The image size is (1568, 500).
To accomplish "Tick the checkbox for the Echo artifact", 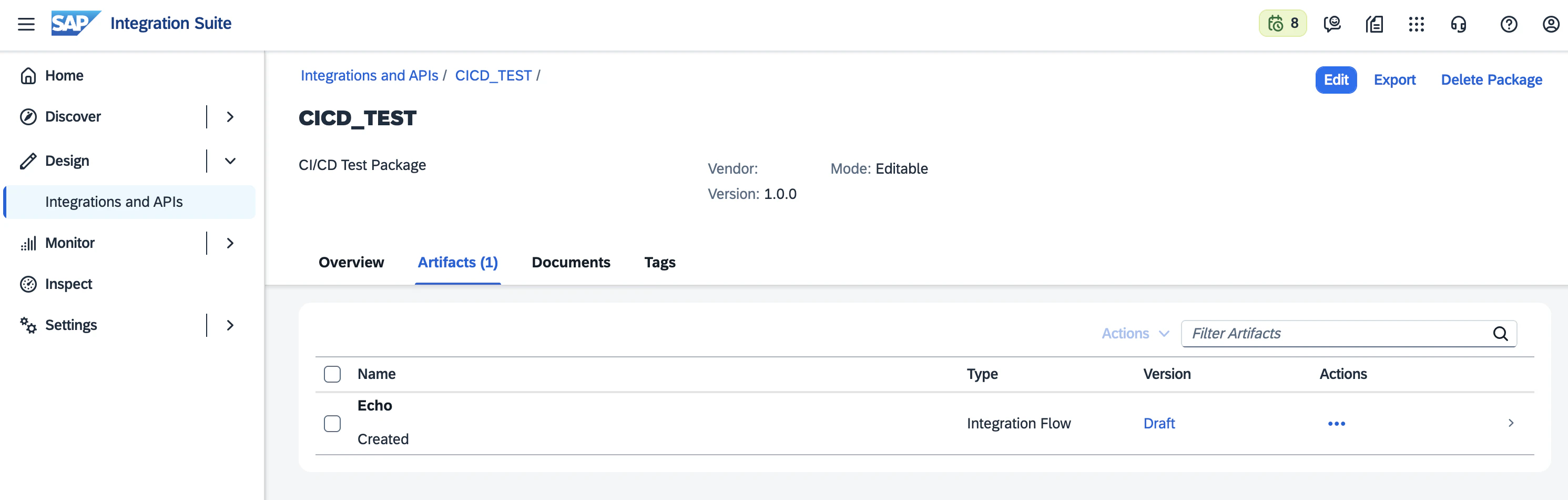I will (332, 423).
